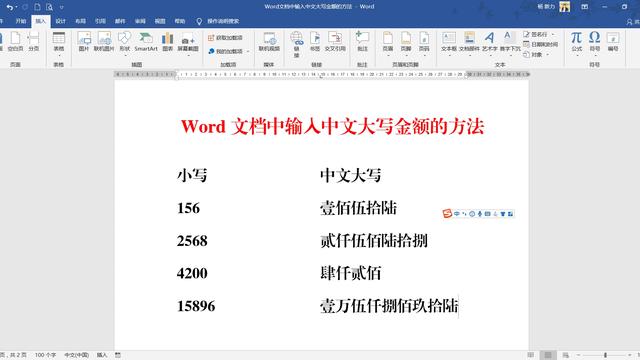Toggle the Insert (插入) mode indicator in status bar
The image size is (640, 360).
coord(102,355)
